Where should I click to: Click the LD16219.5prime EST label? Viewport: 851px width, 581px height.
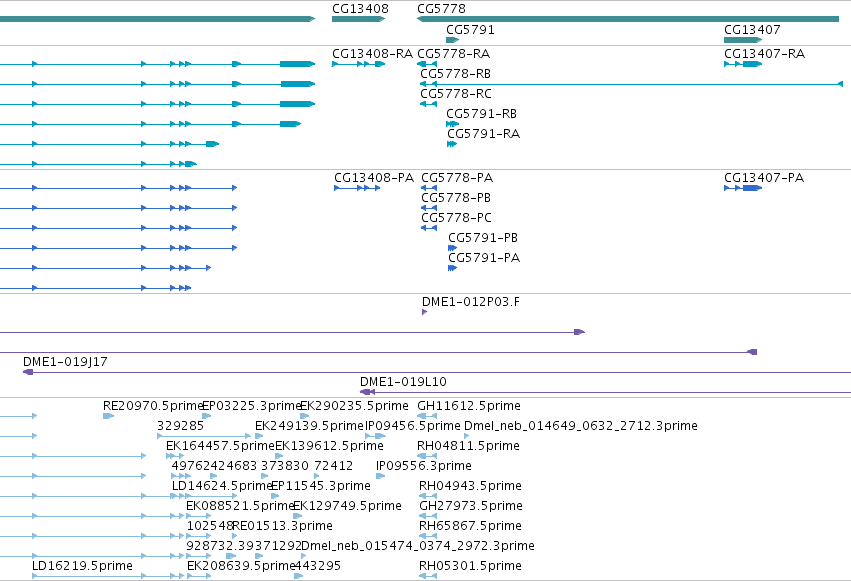82,566
